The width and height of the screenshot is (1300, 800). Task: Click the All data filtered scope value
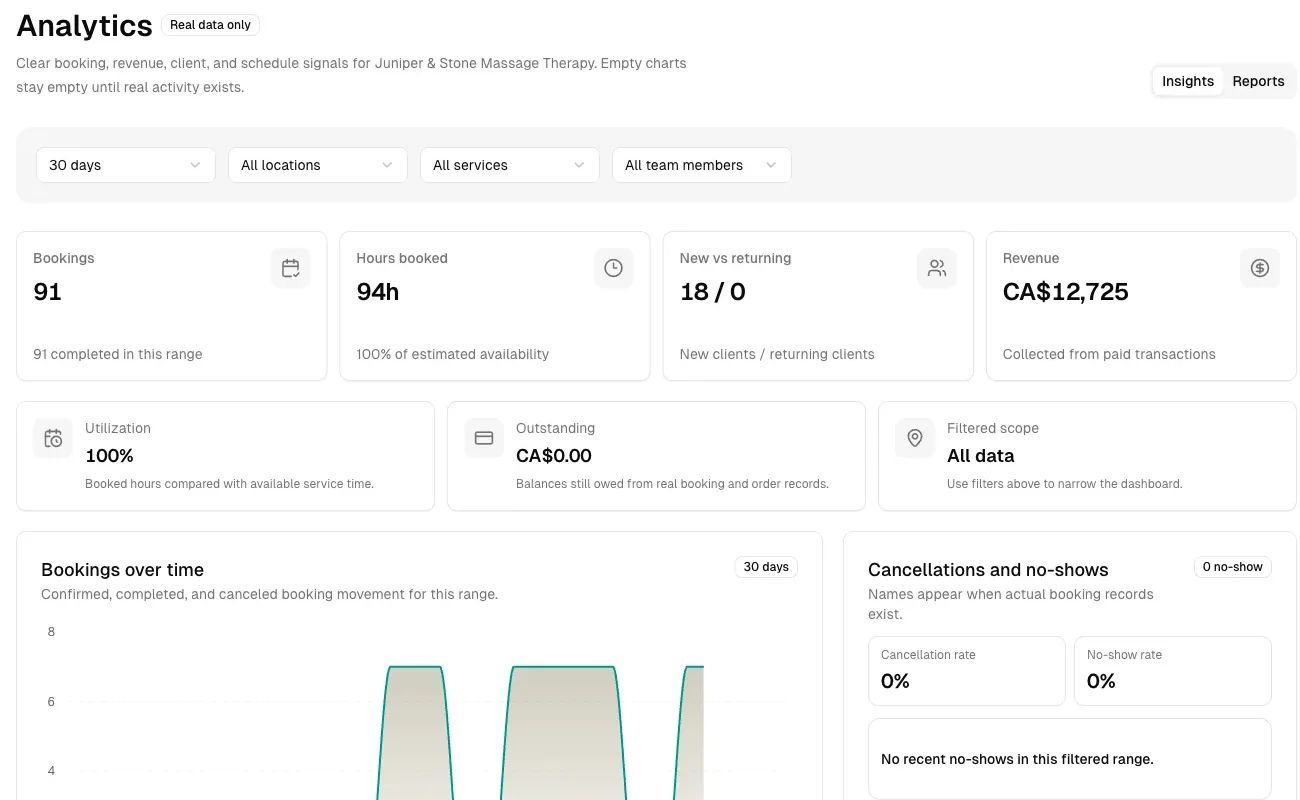pyautogui.click(x=981, y=456)
